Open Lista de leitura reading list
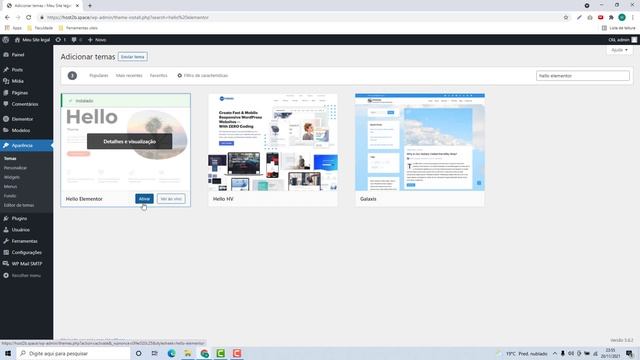This screenshot has width=640, height=360. pyautogui.click(x=618, y=28)
